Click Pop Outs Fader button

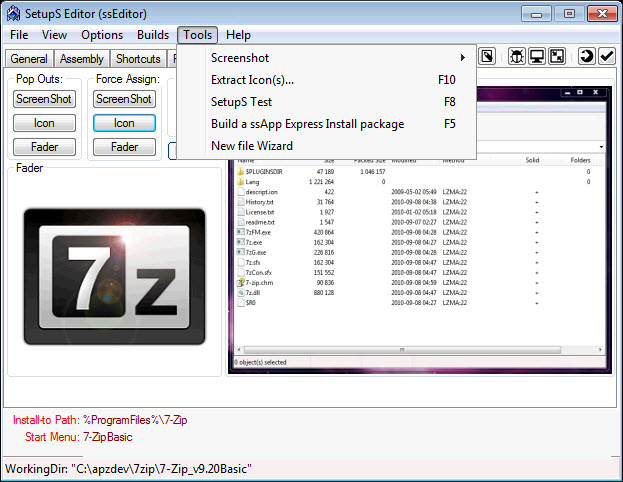(x=44, y=147)
